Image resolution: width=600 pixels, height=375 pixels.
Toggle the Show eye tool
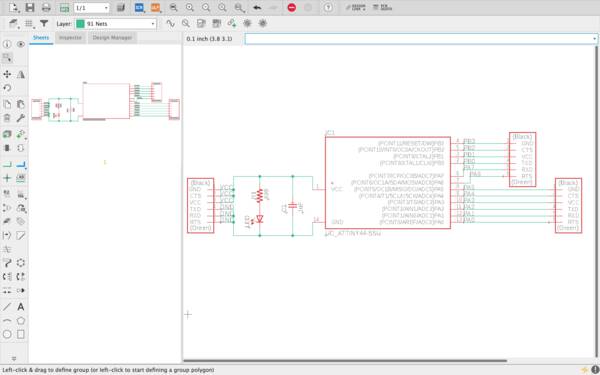(x=21, y=44)
